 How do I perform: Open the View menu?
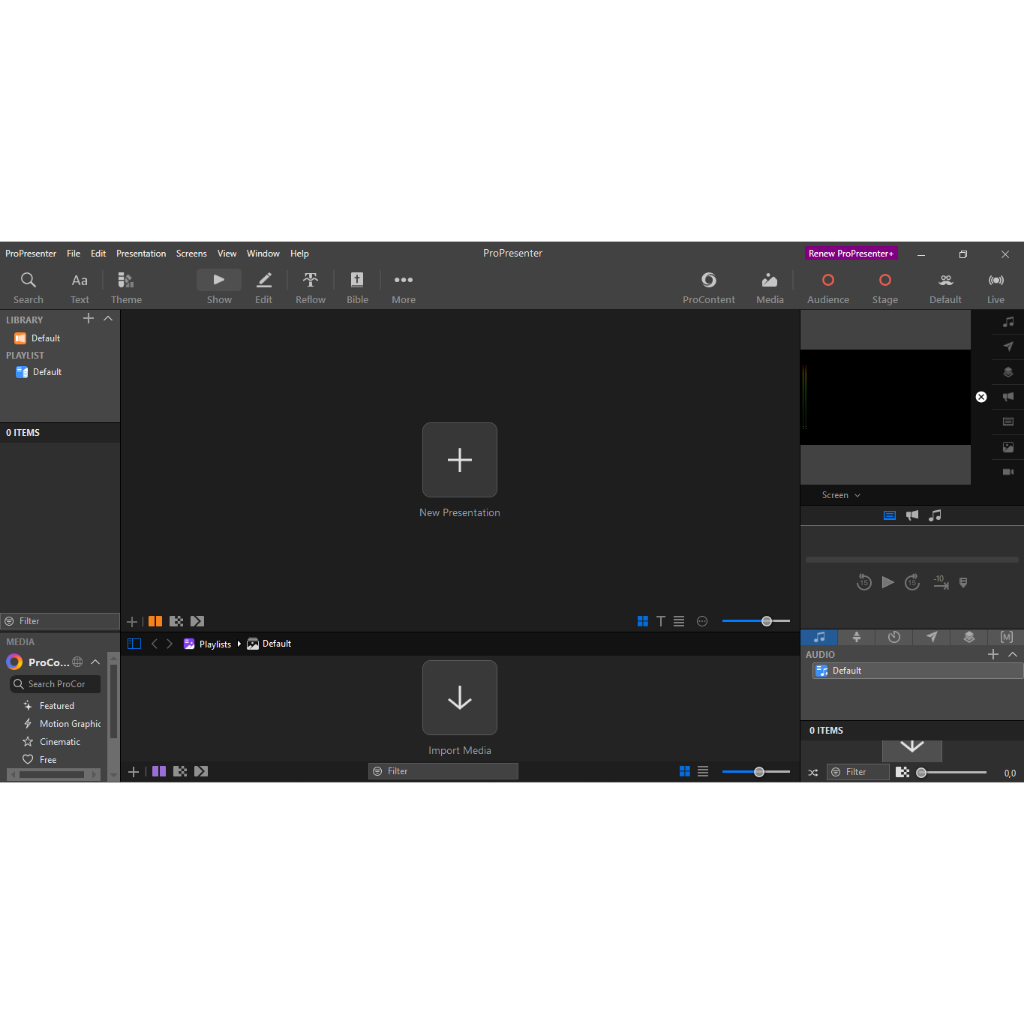coord(227,253)
